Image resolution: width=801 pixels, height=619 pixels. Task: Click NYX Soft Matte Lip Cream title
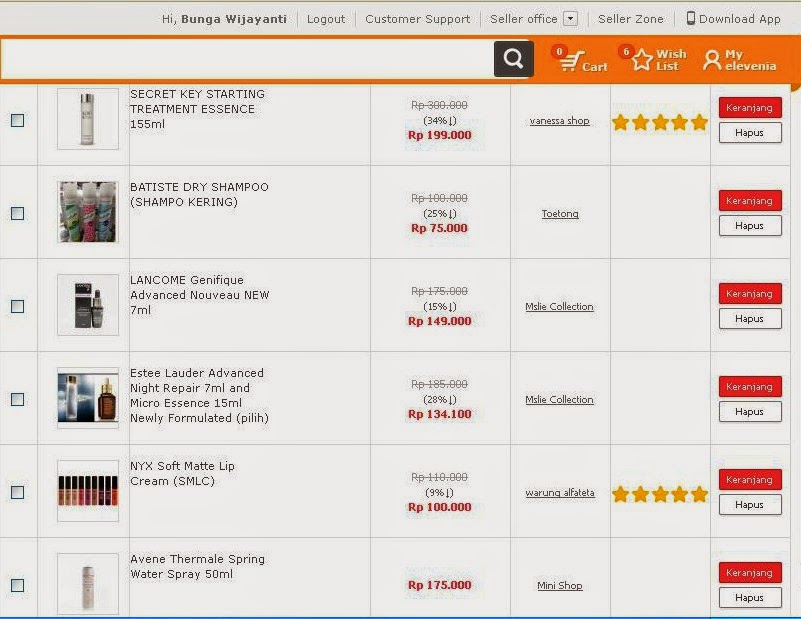coord(182,473)
